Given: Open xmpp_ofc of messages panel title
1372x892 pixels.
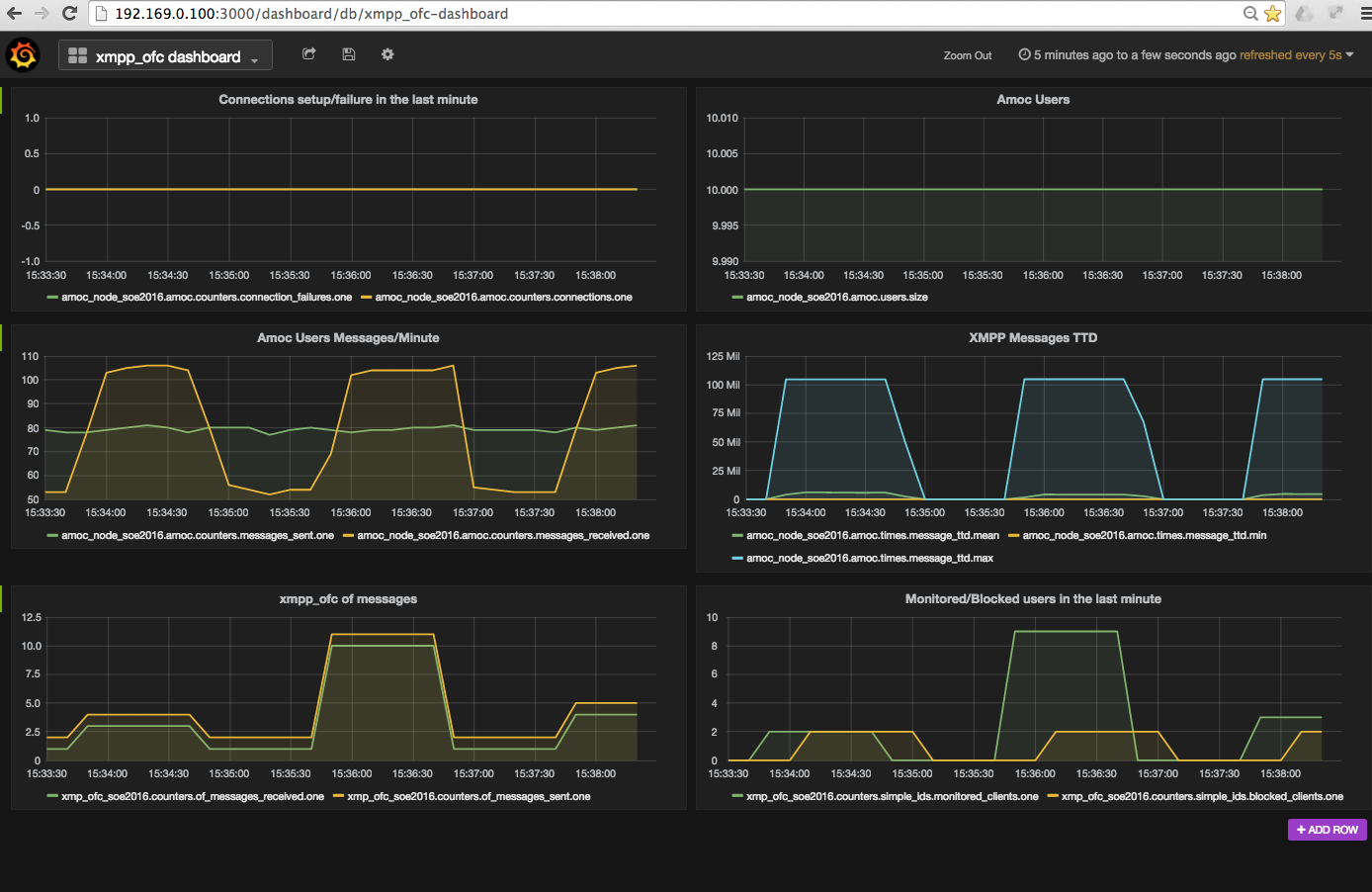Looking at the screenshot, I should point(348,599).
